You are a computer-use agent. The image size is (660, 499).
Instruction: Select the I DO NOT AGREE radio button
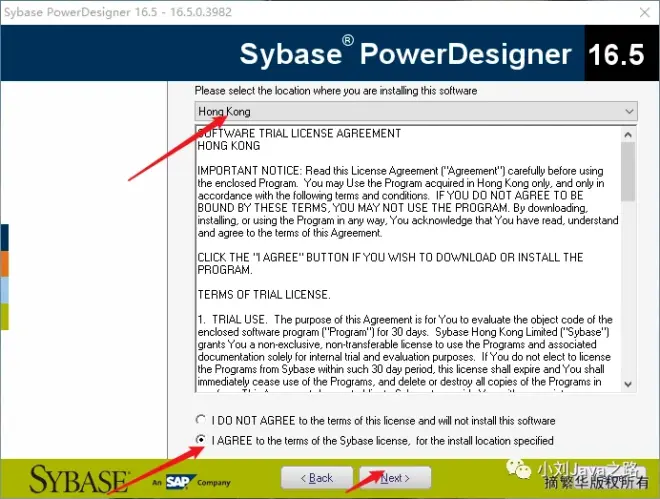tap(201, 420)
